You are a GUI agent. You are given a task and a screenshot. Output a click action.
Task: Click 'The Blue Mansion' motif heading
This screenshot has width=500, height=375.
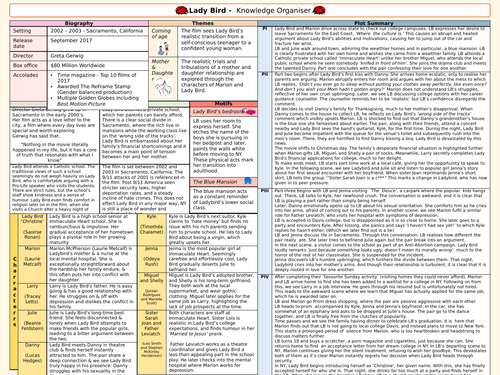pyautogui.click(x=215, y=182)
